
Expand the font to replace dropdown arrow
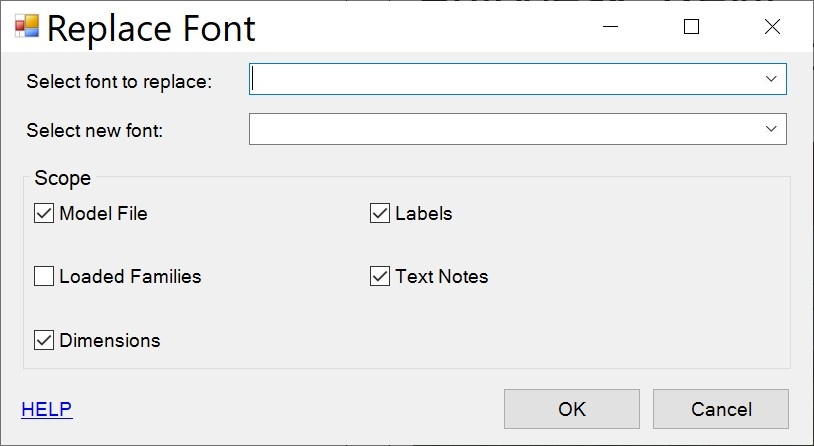click(x=771, y=79)
